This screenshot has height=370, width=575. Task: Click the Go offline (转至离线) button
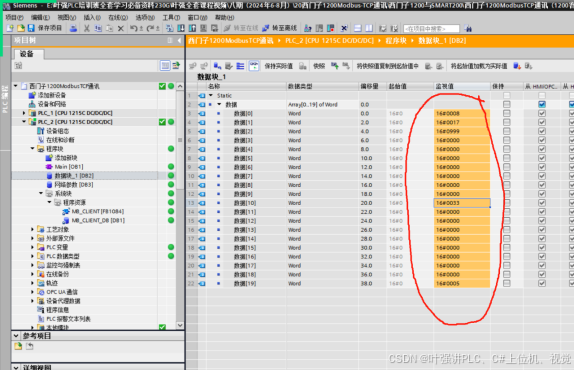(x=279, y=28)
